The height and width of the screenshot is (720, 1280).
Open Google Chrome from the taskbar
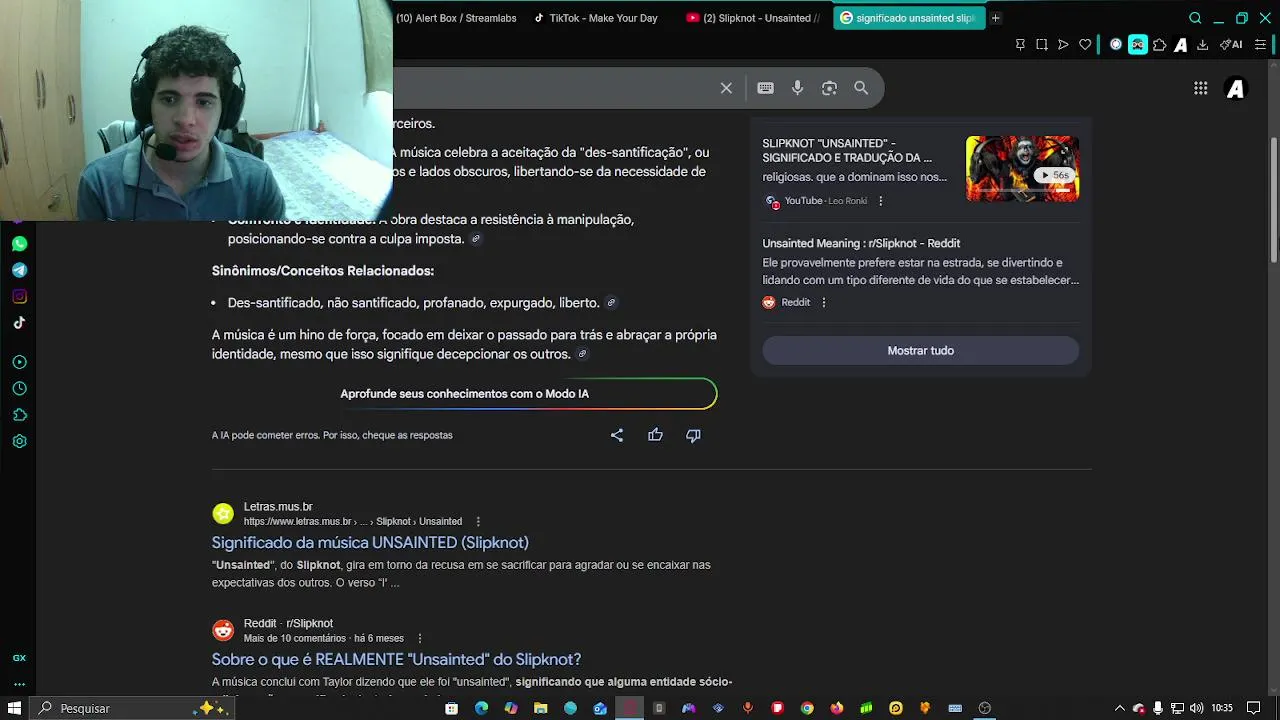point(807,708)
